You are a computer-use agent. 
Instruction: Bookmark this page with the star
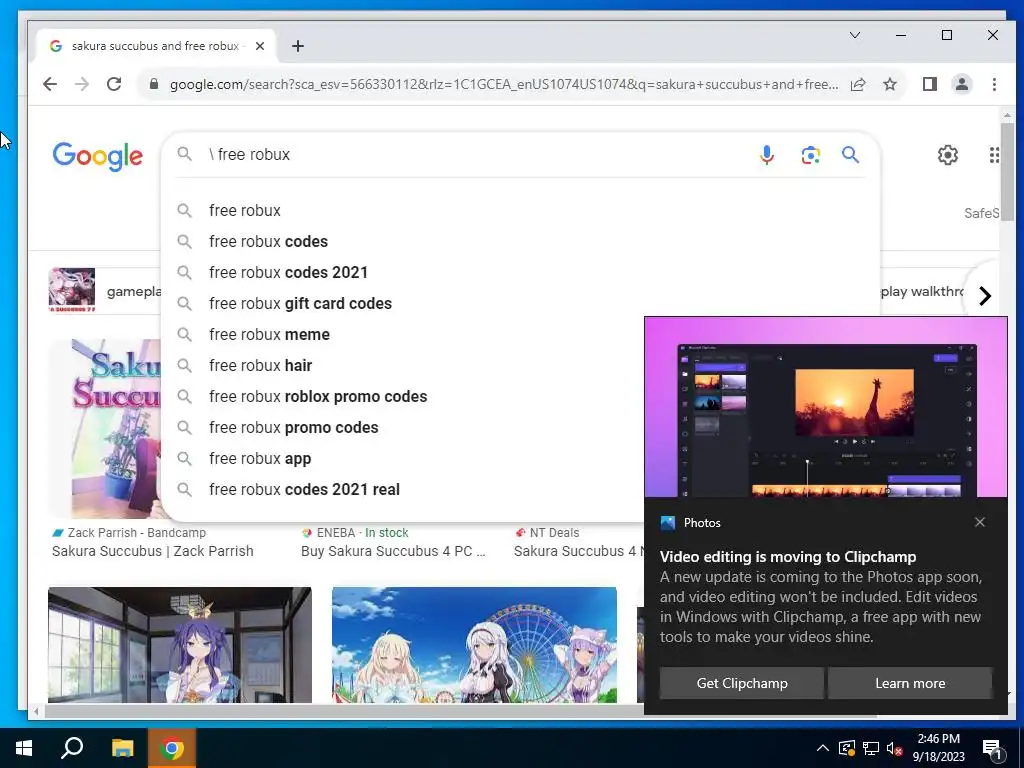(890, 84)
